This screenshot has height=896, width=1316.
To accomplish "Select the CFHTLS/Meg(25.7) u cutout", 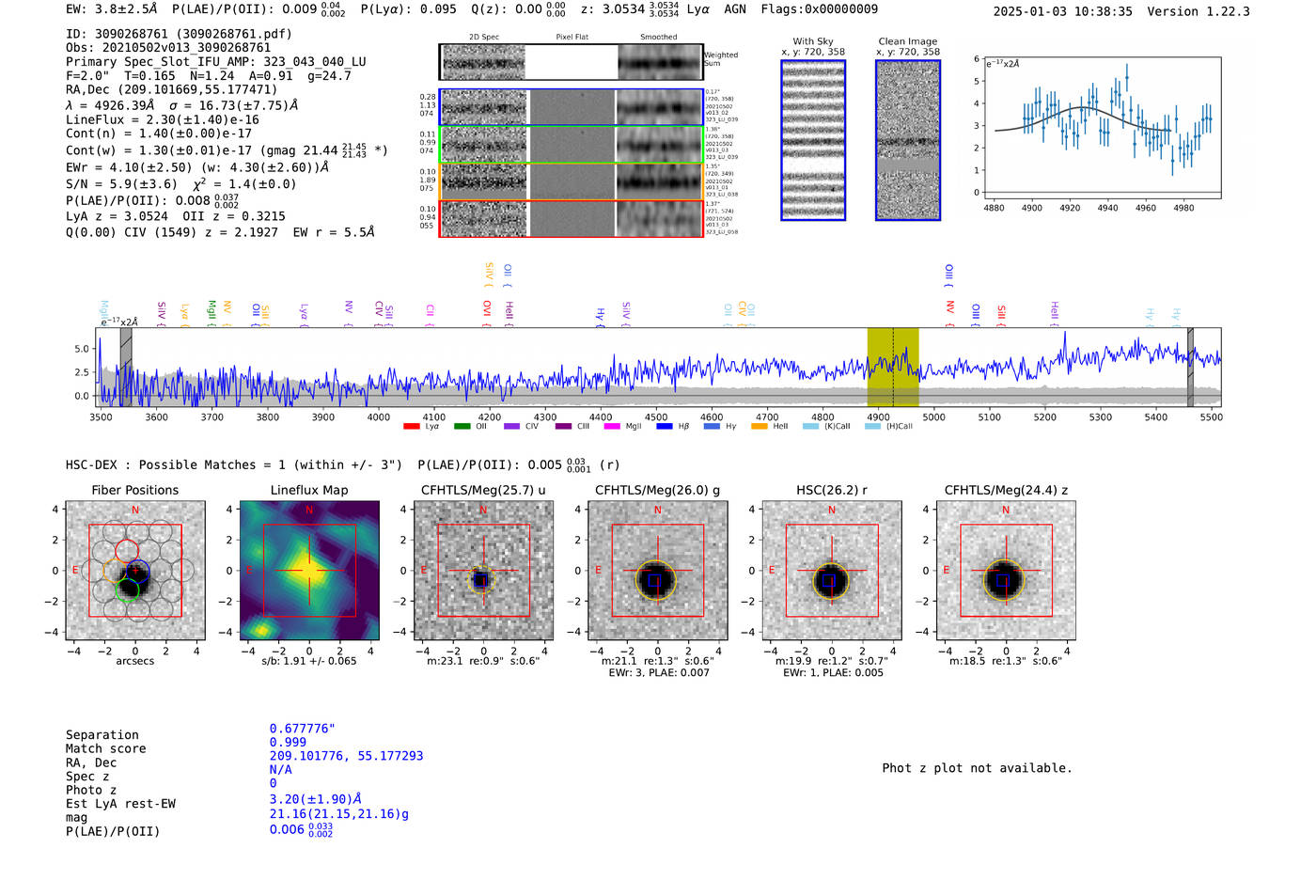I will click(483, 571).
